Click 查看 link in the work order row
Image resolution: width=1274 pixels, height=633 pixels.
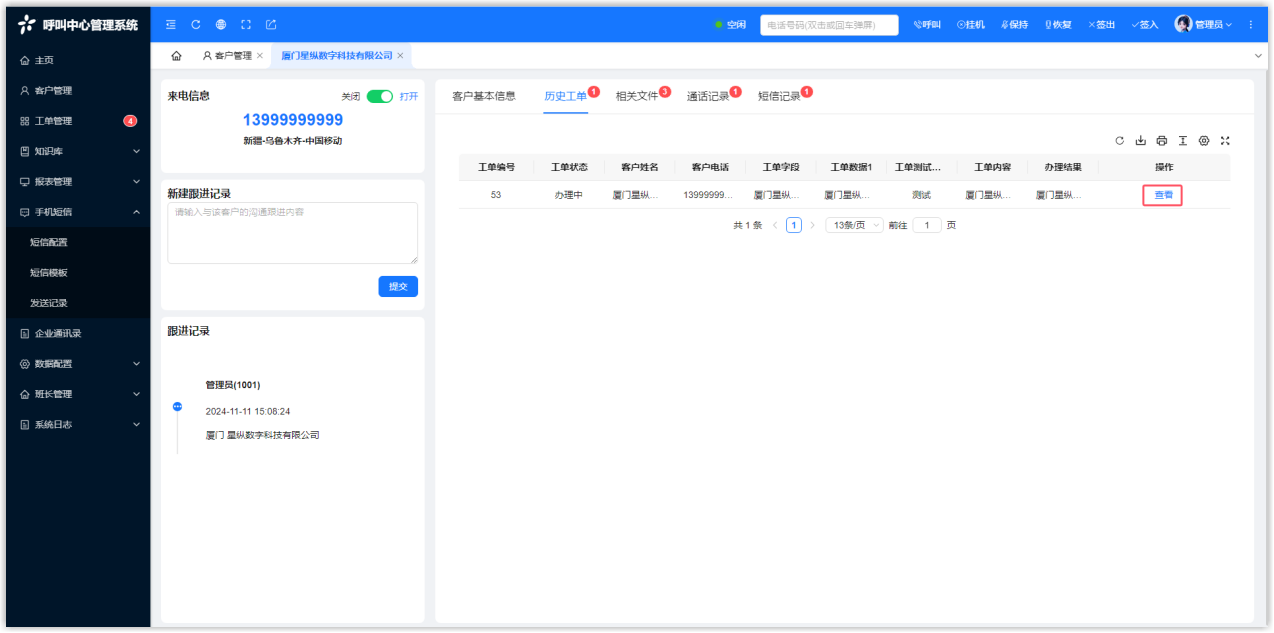tap(1163, 195)
